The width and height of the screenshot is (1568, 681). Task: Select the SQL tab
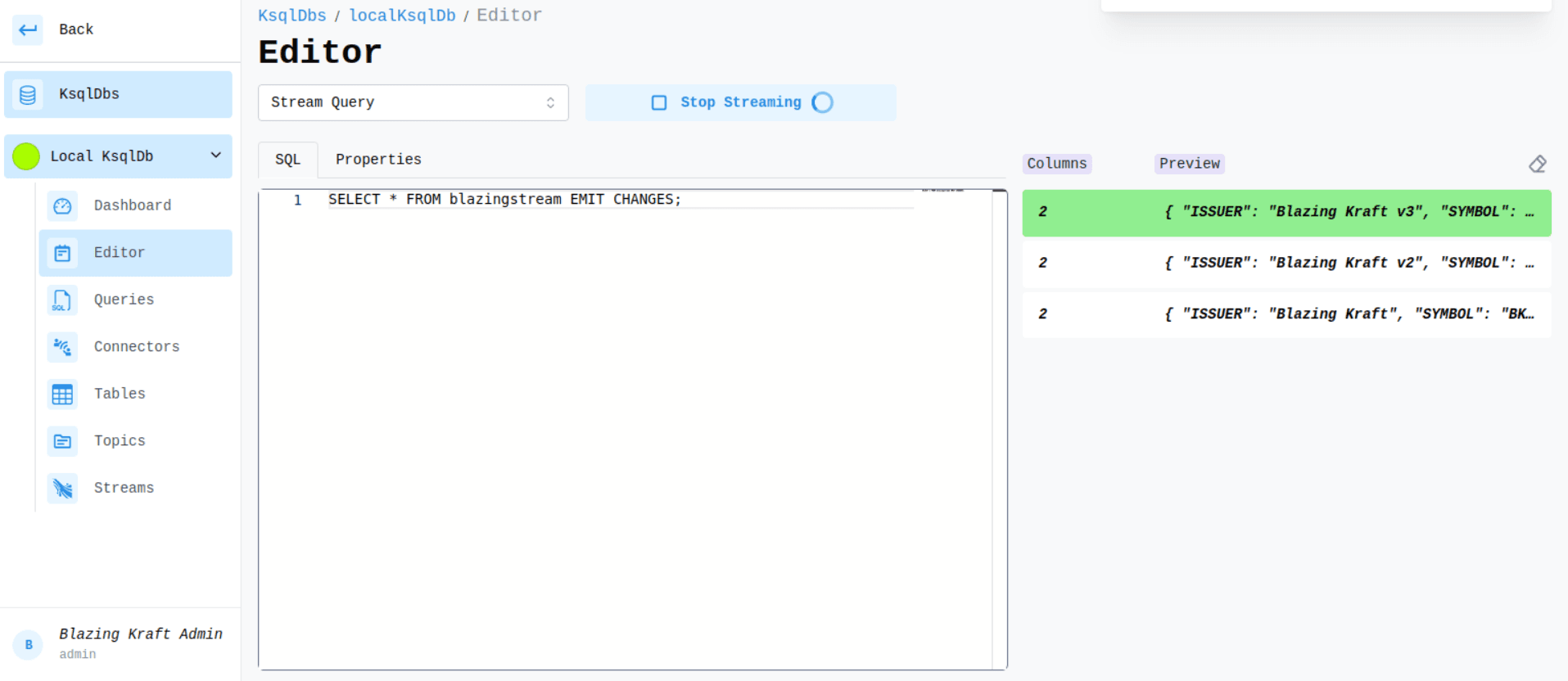point(287,160)
